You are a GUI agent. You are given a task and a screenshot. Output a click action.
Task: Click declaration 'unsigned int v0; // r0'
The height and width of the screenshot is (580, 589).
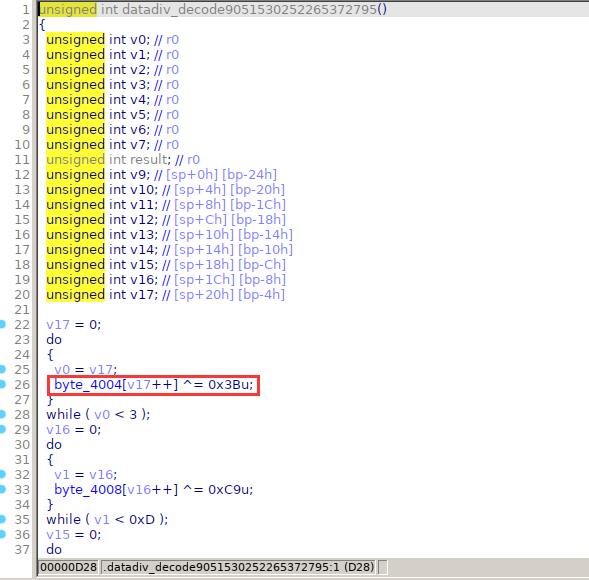[112, 39]
